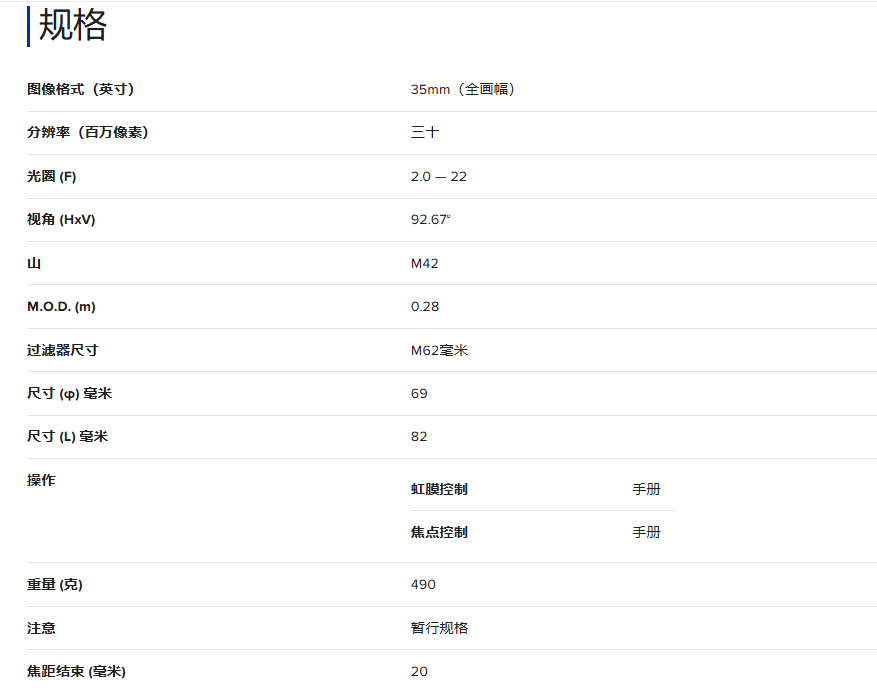Image resolution: width=877 pixels, height=691 pixels.
Task: Select the 光圈 (F) label
Action: pyautogui.click(x=51, y=177)
